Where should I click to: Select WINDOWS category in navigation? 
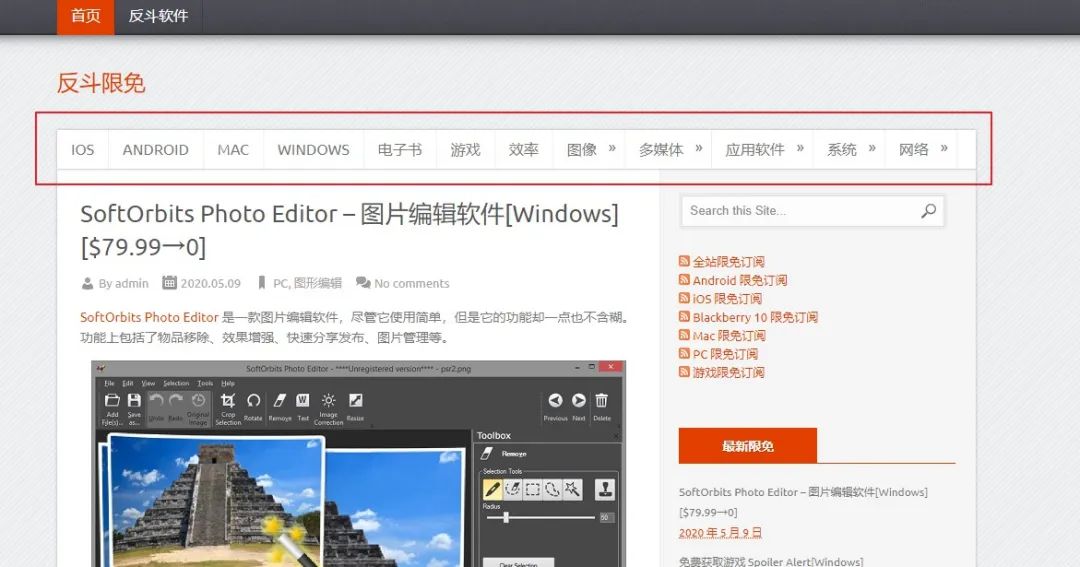pyautogui.click(x=313, y=150)
